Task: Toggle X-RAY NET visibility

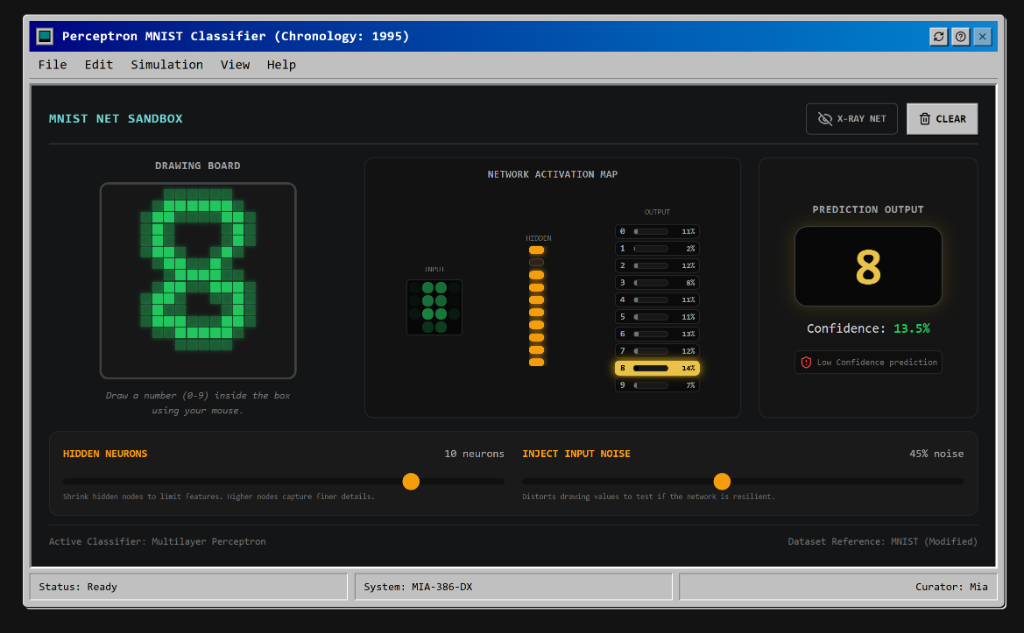Action: click(x=852, y=119)
